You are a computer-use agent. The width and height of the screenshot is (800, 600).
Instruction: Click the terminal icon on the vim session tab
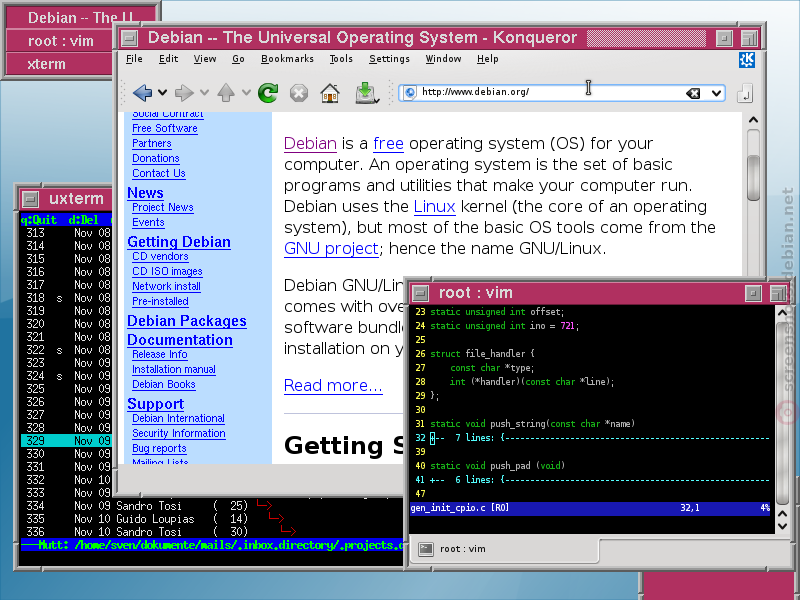(426, 549)
